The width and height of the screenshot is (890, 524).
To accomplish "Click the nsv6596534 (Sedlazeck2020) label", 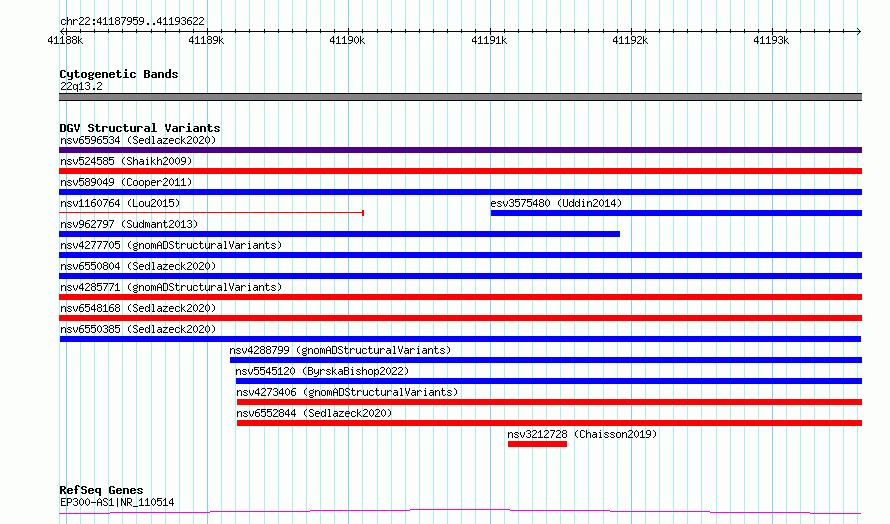I will [138, 140].
